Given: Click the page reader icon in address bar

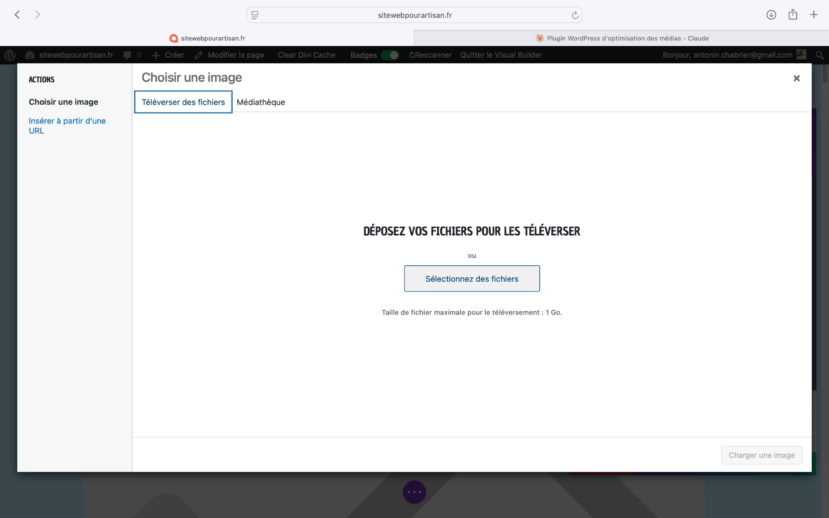Looking at the screenshot, I should 256,15.
